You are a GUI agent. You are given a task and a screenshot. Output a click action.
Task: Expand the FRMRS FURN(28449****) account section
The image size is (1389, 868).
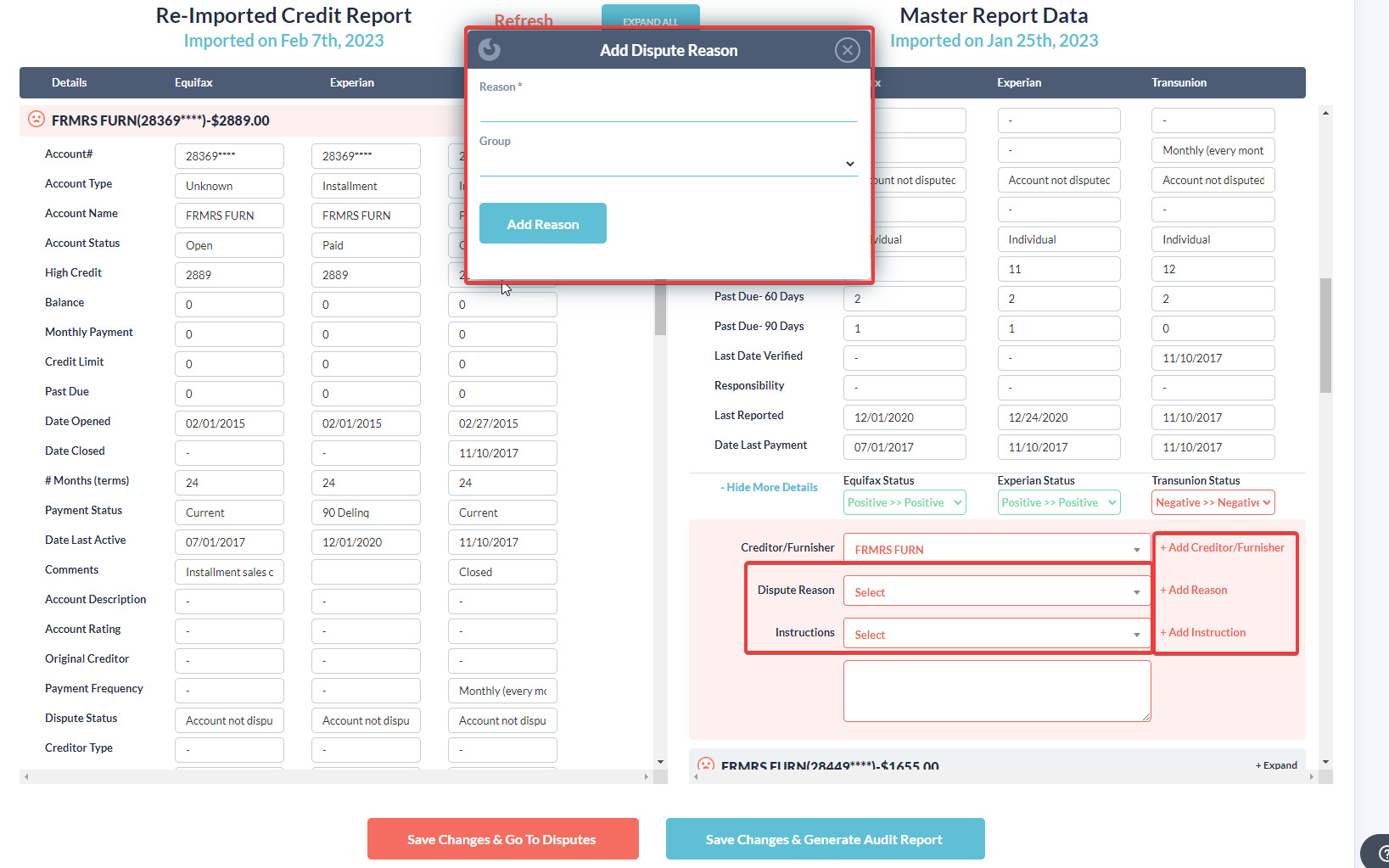coord(1276,764)
